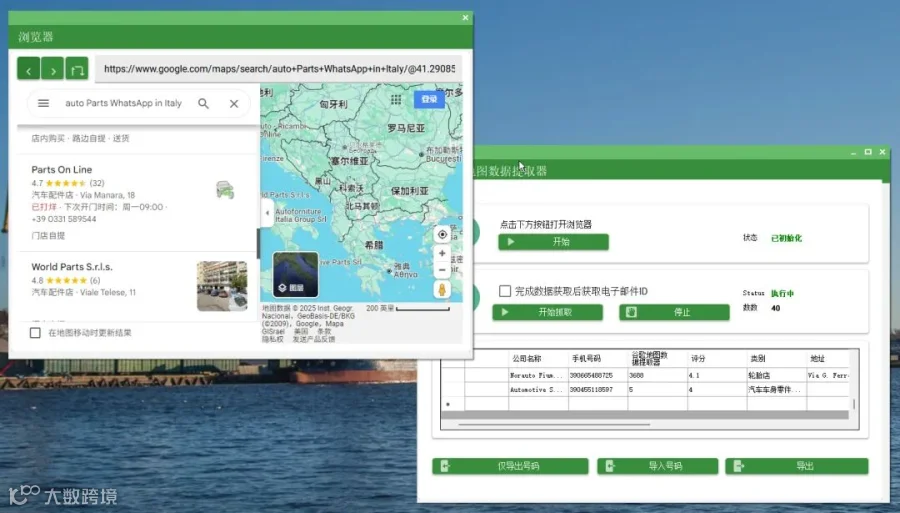The height and width of the screenshot is (513, 900).
Task: Close the extractor window
Action: coord(882,152)
